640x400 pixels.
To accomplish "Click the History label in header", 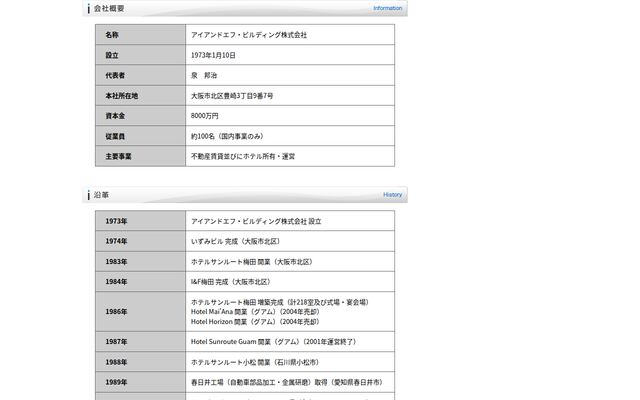I will click(392, 195).
